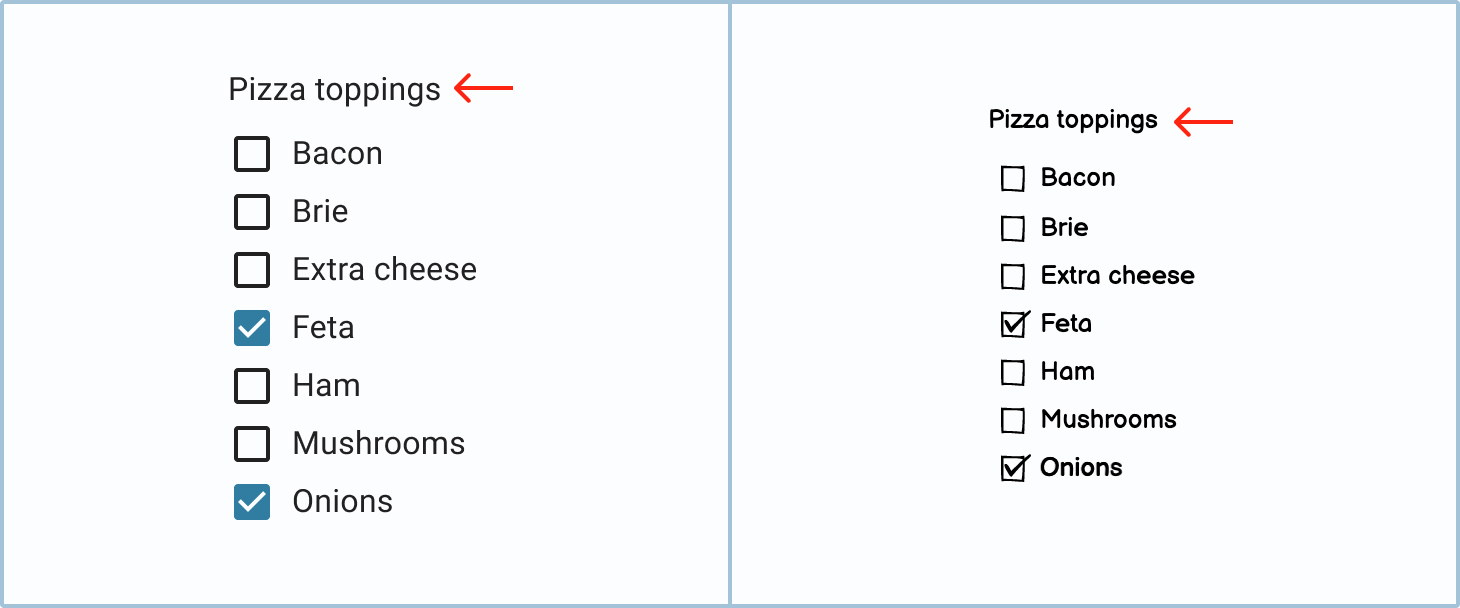Uncheck the blue Onions checkbox
Viewport: 1460px width, 608px height.
tap(252, 502)
